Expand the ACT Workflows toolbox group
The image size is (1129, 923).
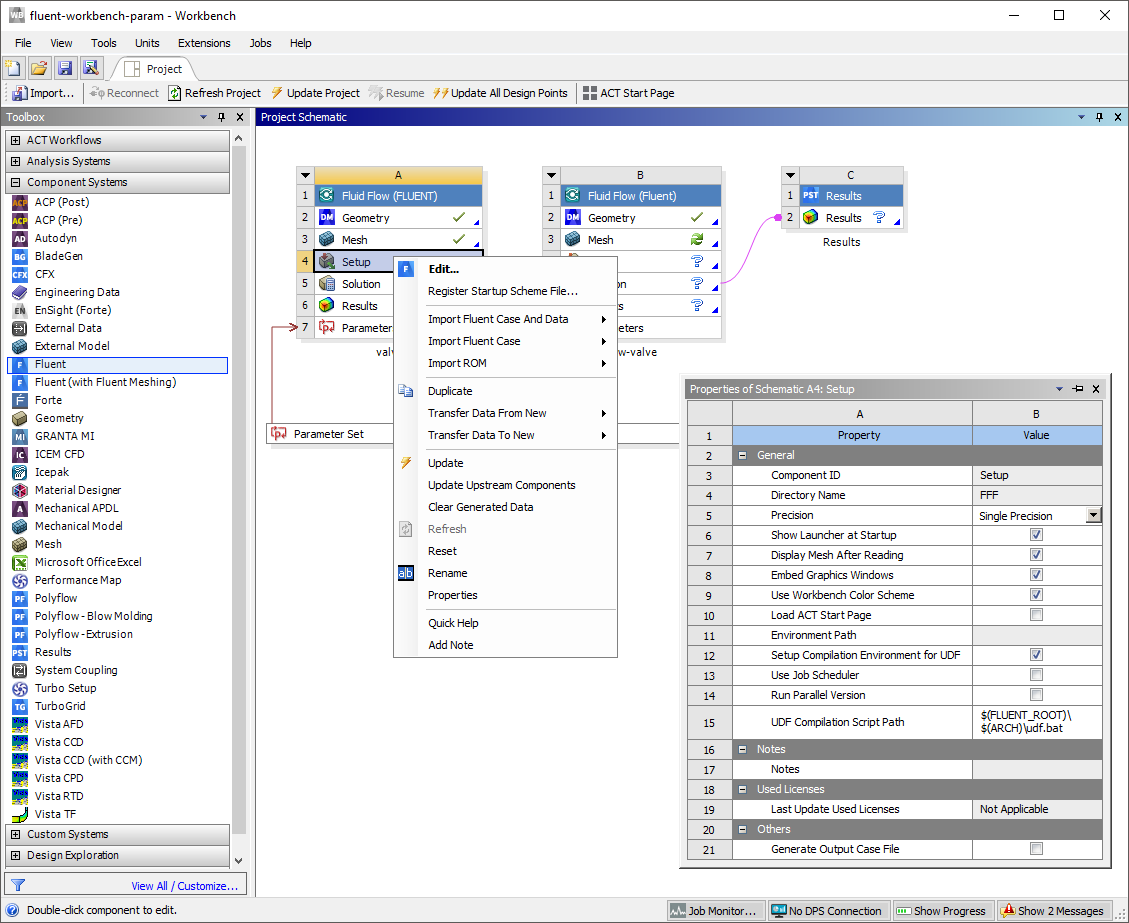click(x=15, y=140)
